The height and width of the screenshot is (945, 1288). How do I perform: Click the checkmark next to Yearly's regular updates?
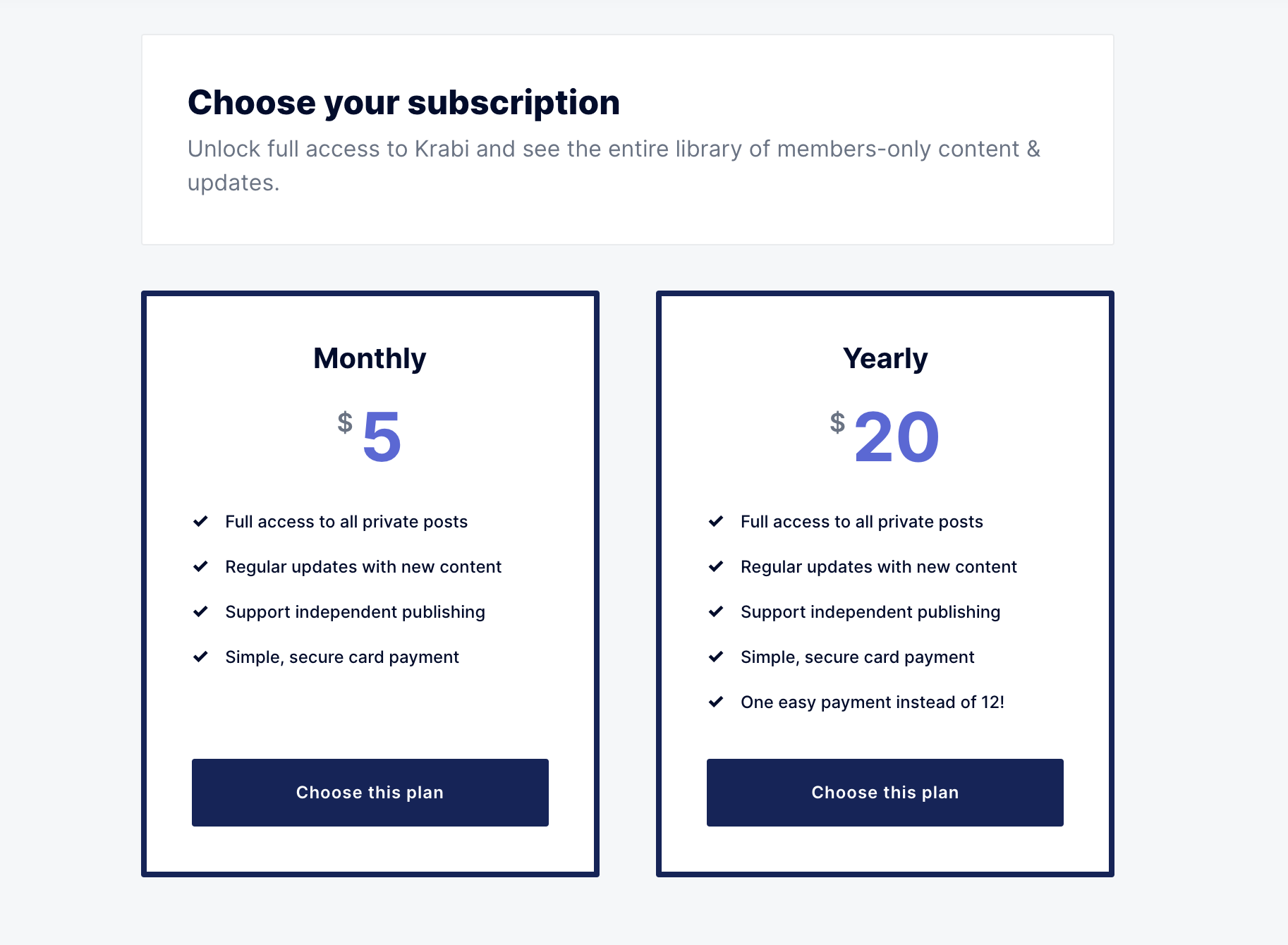pyautogui.click(x=717, y=566)
